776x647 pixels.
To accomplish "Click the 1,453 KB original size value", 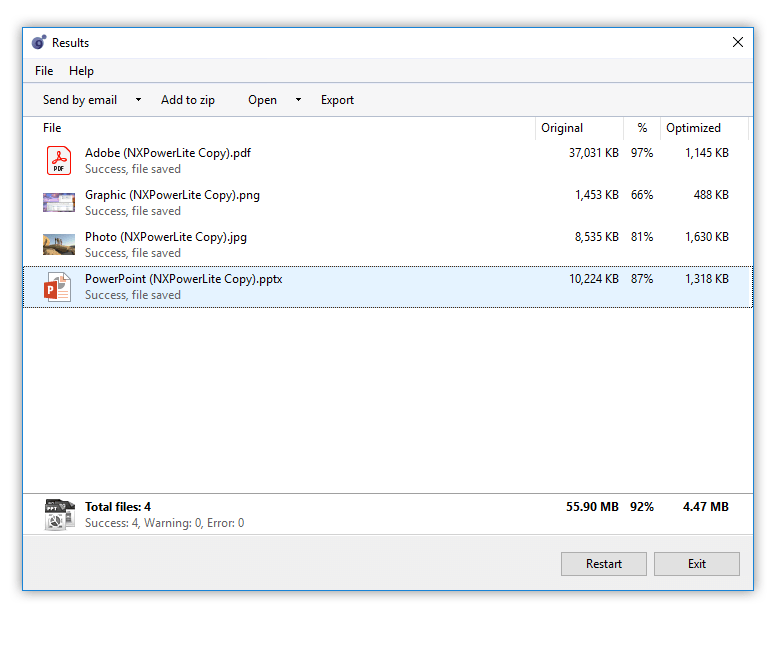I will 597,195.
